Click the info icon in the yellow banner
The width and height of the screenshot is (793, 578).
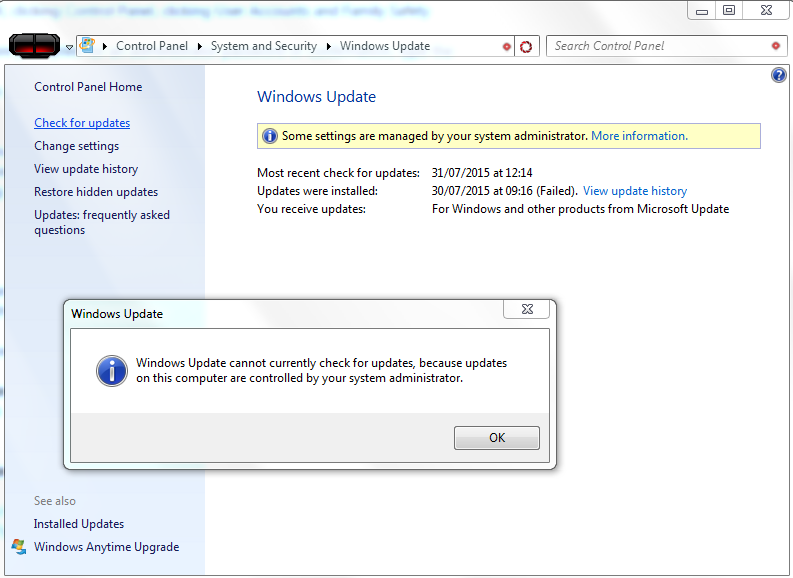point(270,136)
